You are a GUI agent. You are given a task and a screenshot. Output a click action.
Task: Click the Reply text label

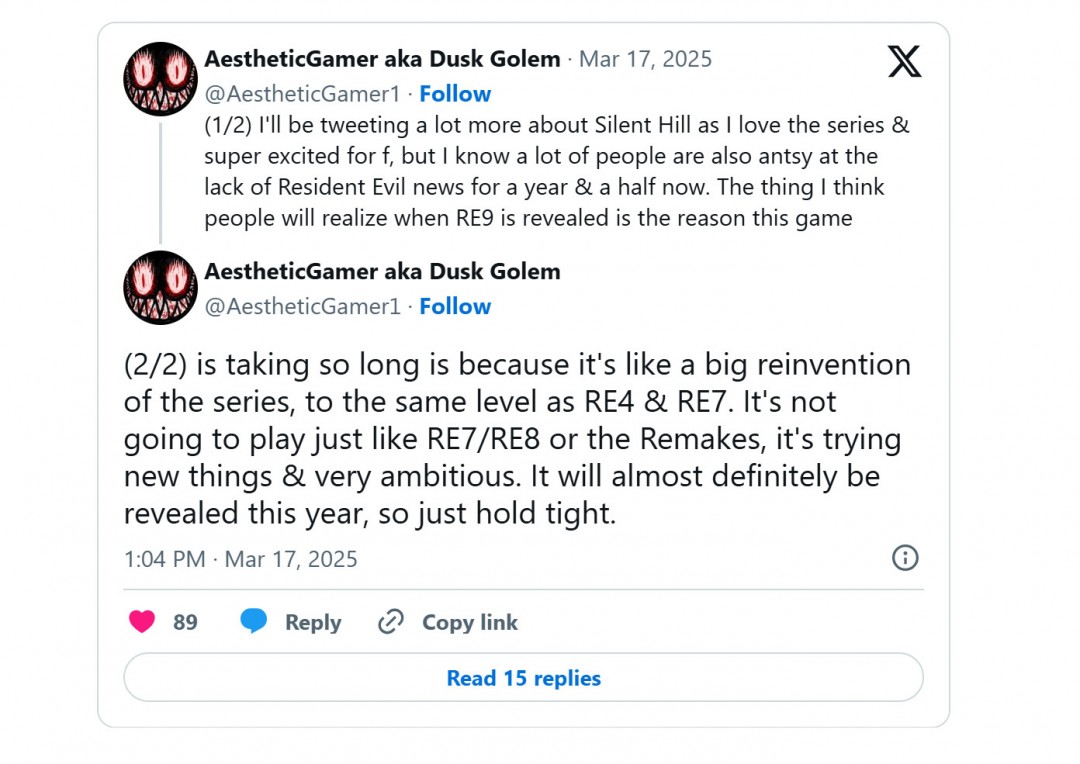coord(313,622)
